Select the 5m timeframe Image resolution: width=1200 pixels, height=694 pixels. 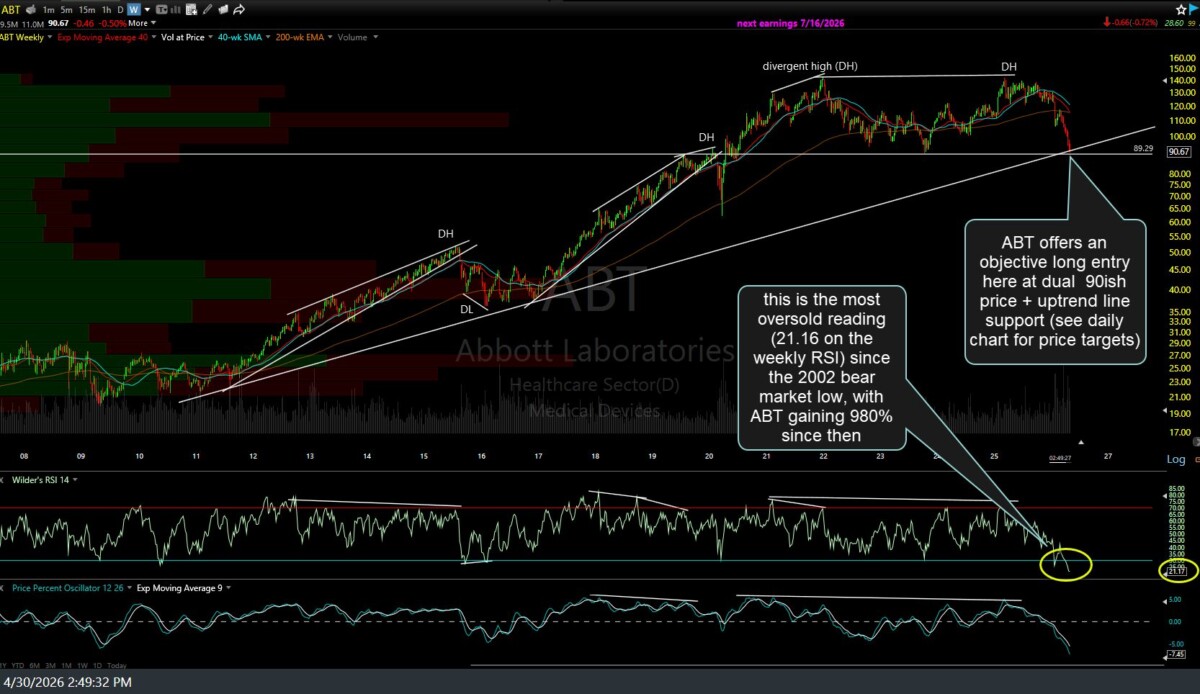[x=66, y=10]
